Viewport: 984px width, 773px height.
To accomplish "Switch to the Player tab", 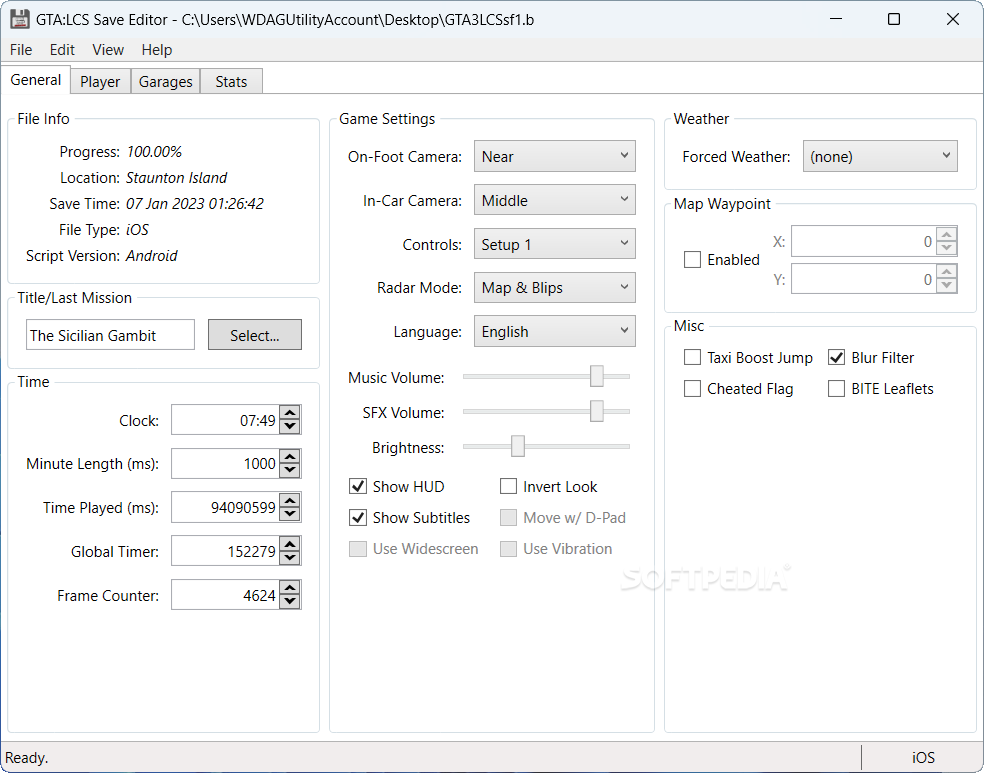I will 100,82.
